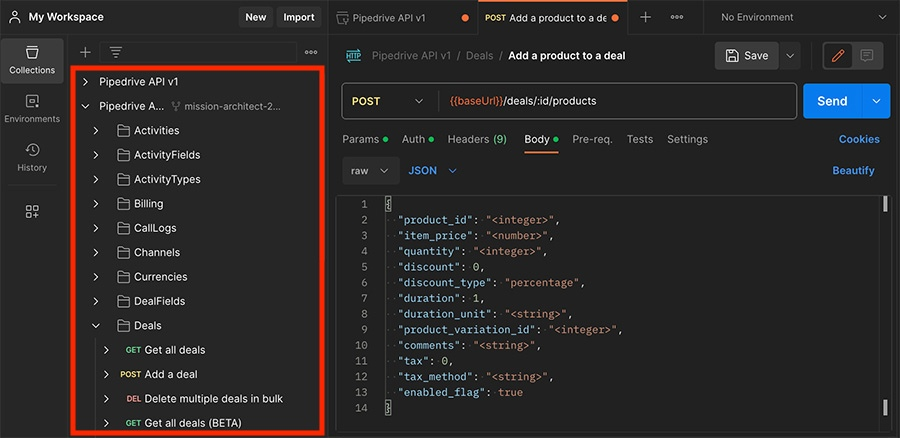The image size is (900, 438).
Task: Click the pencil edit mode icon
Action: [x=838, y=56]
